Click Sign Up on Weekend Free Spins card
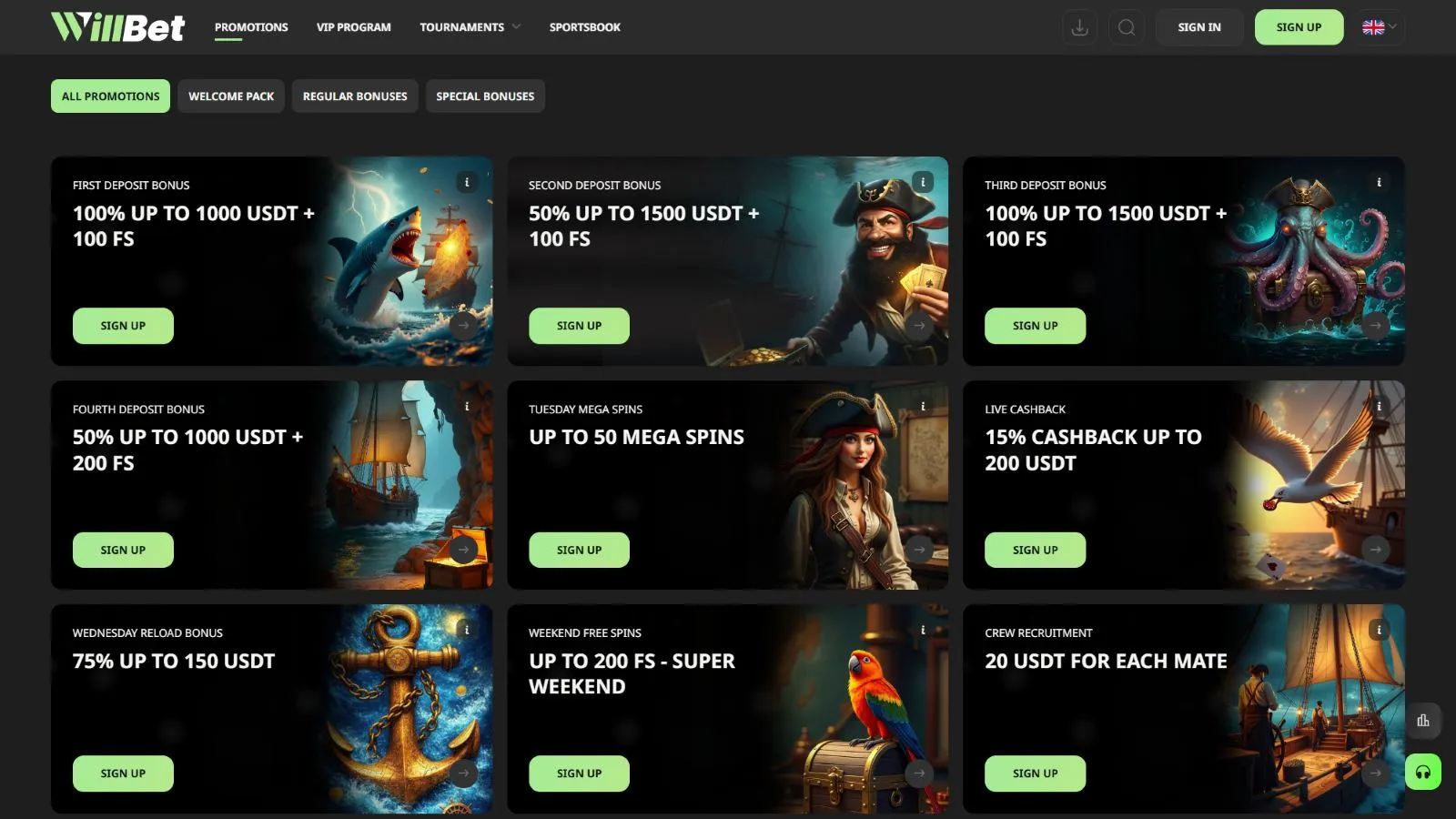The image size is (1456, 819). (x=579, y=773)
